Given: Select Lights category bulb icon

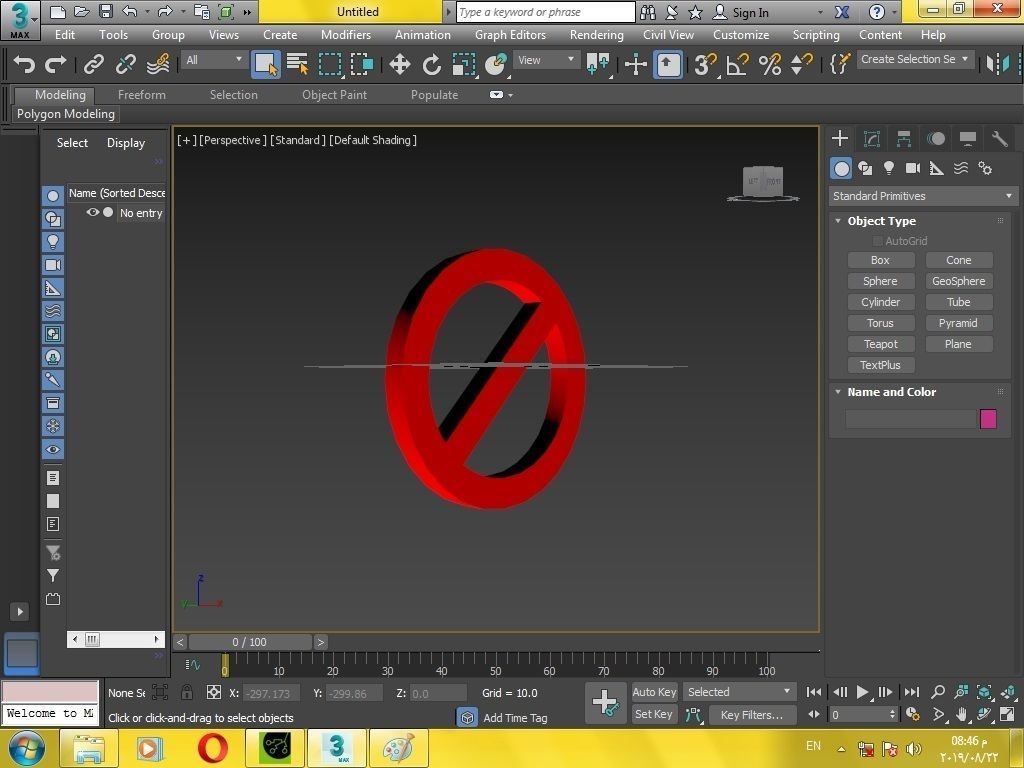Looking at the screenshot, I should click(889, 168).
